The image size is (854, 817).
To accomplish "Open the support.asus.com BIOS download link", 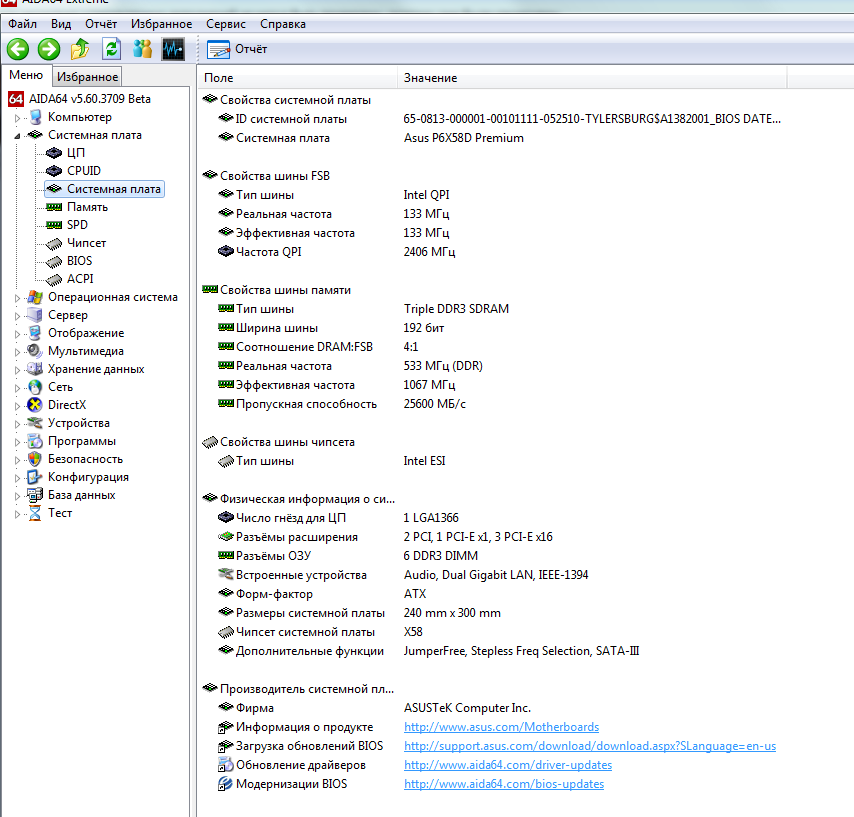I will (590, 746).
